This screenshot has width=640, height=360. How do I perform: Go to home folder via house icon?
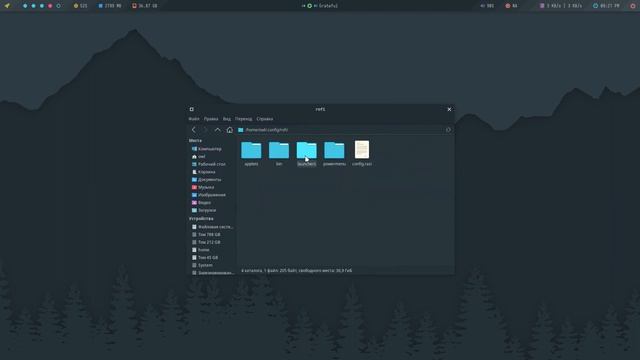[x=230, y=130]
